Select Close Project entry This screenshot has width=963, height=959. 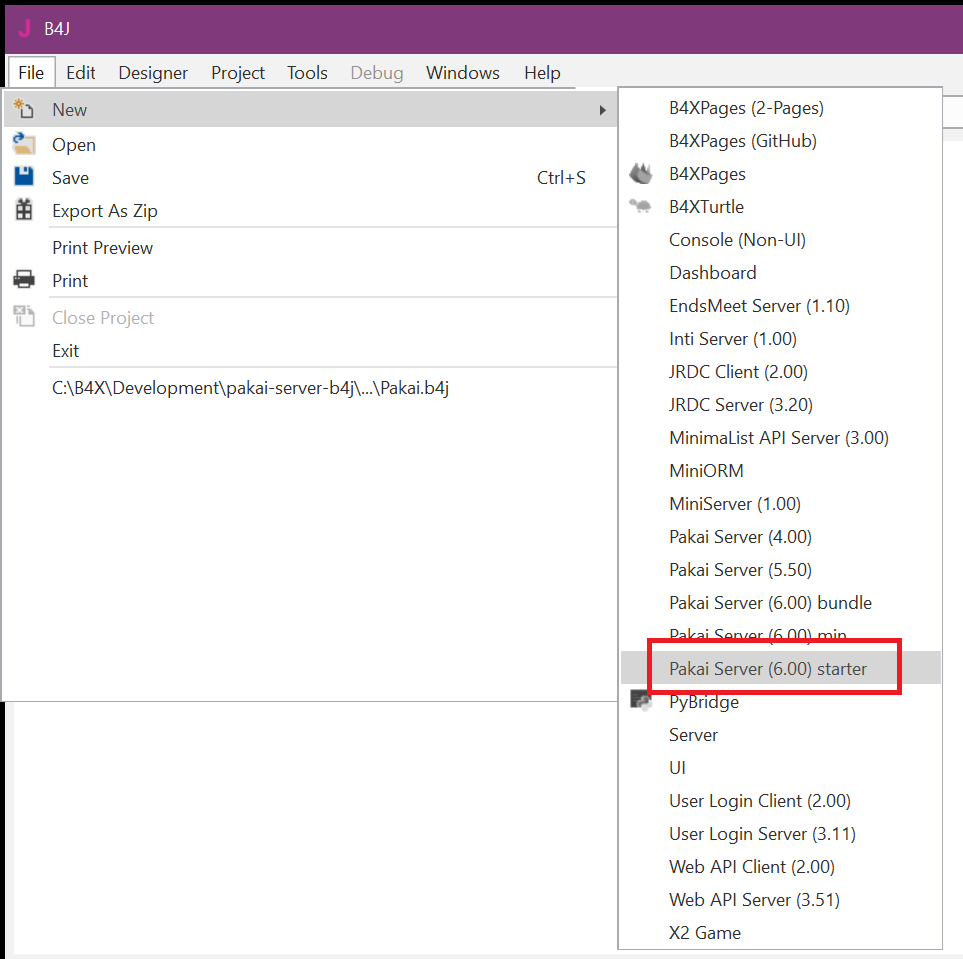click(310, 318)
